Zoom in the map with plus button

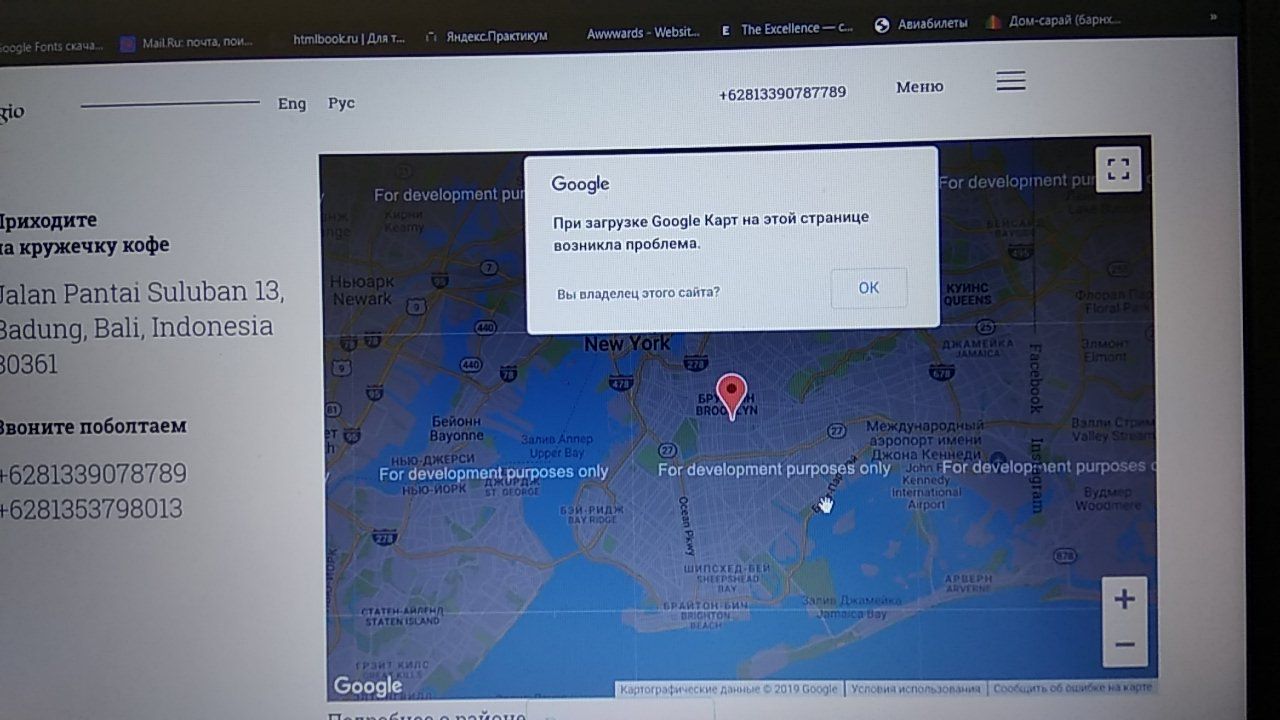point(1124,600)
